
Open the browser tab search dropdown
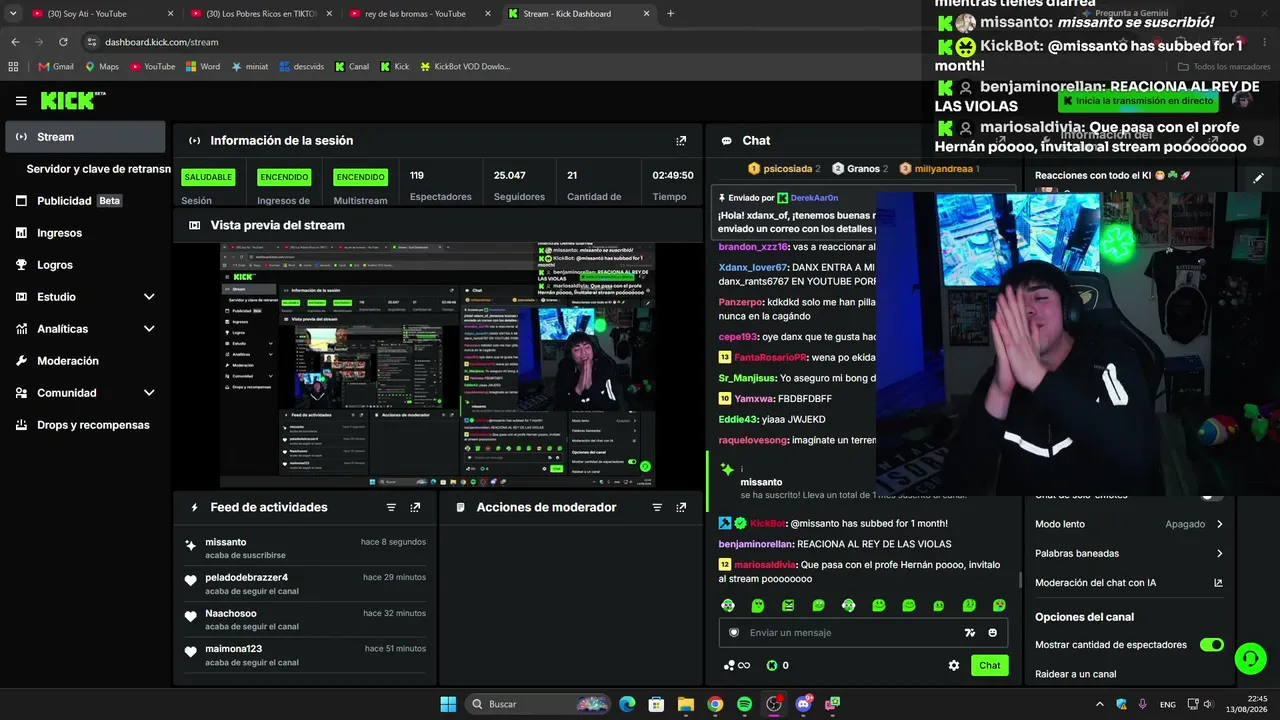click(x=13, y=14)
